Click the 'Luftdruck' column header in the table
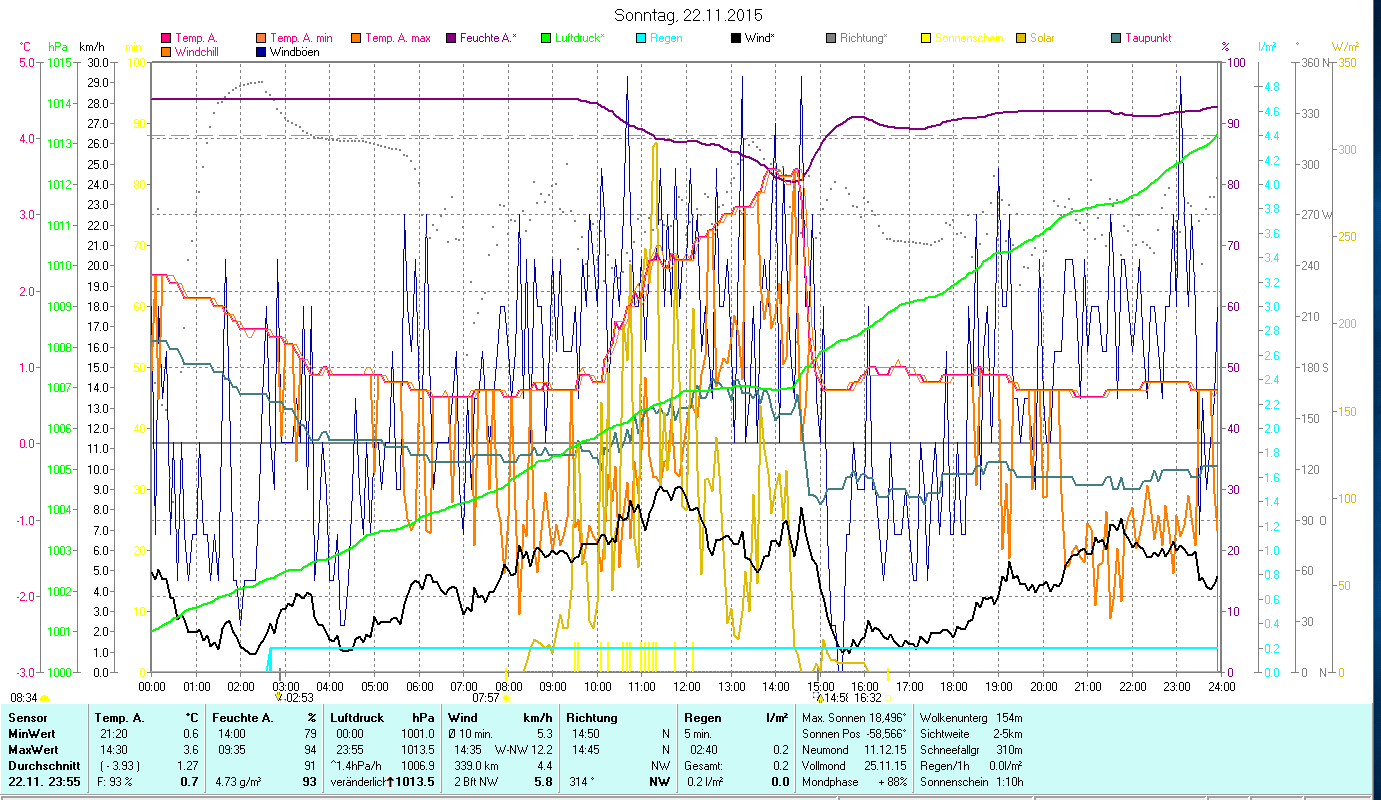The width and height of the screenshot is (1381, 800). [357, 718]
